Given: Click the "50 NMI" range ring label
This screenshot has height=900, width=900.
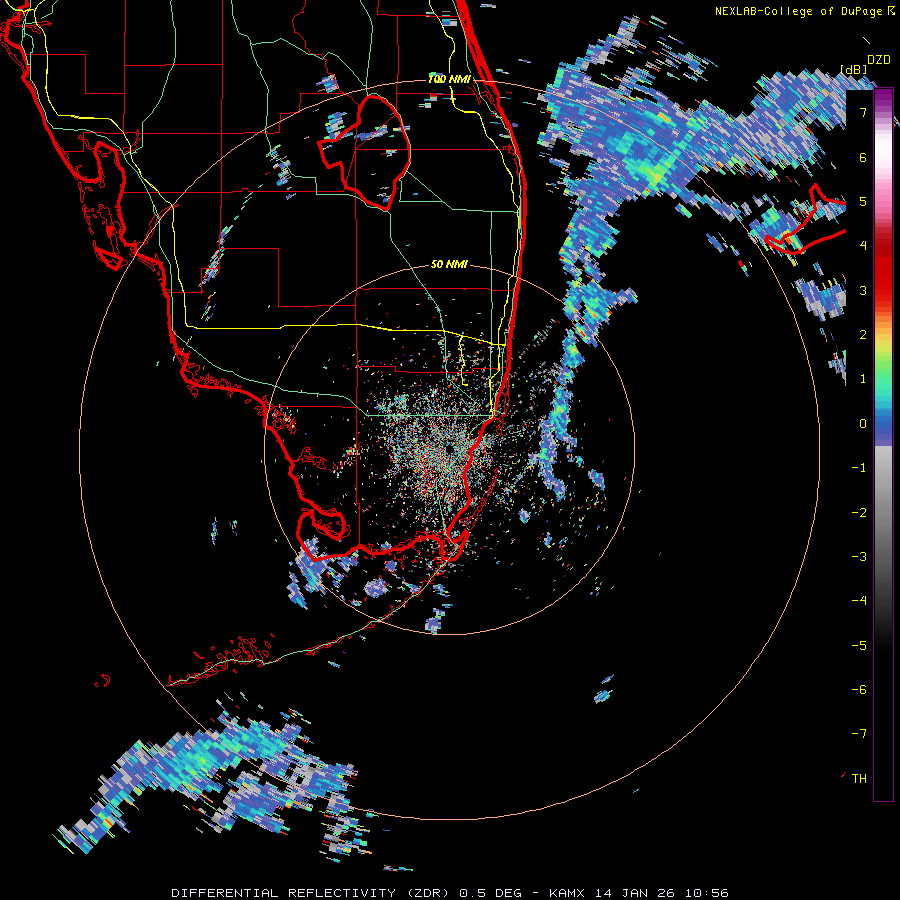Looking at the screenshot, I should tap(449, 264).
